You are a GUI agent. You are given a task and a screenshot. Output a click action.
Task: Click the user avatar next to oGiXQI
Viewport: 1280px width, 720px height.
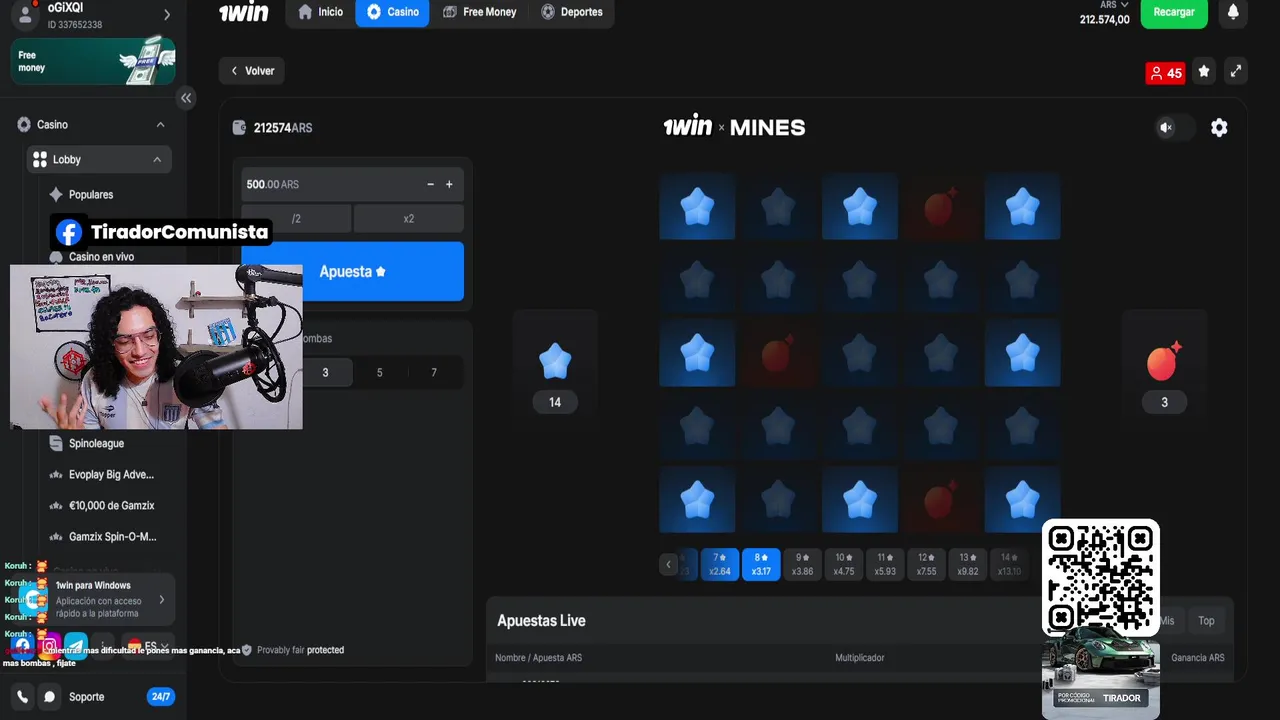26,13
